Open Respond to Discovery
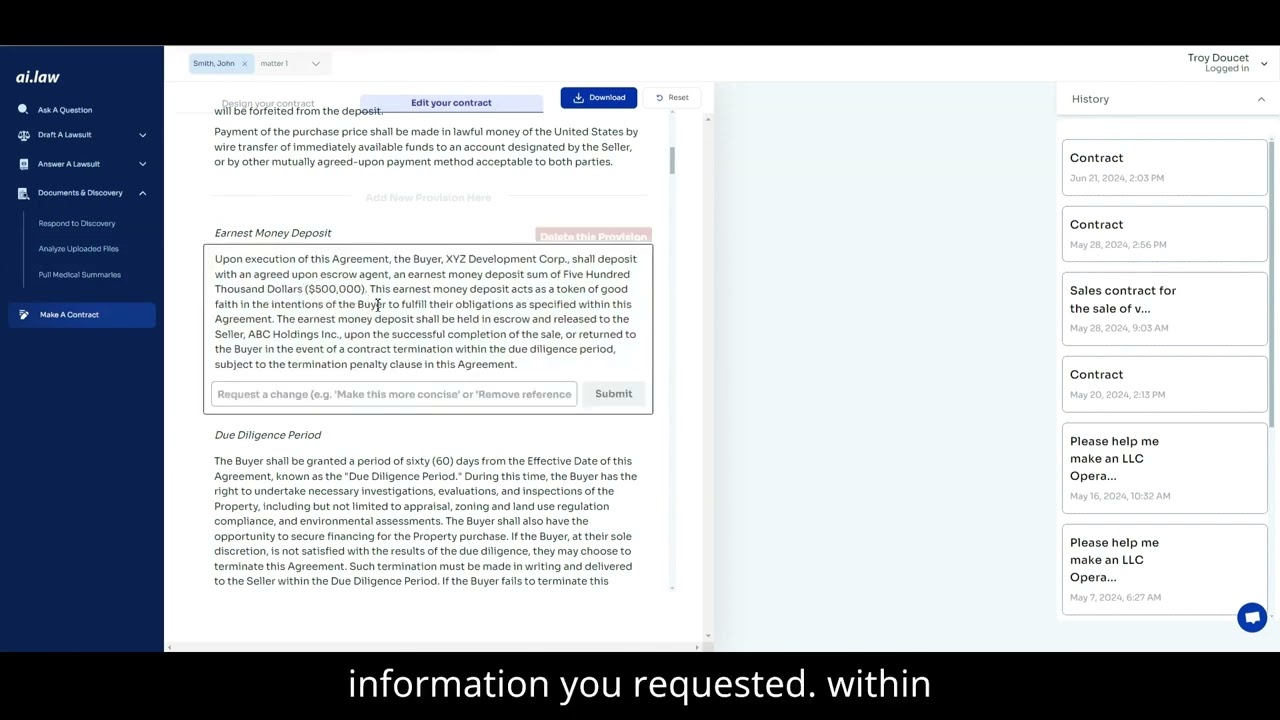This screenshot has width=1280, height=720. click(77, 223)
